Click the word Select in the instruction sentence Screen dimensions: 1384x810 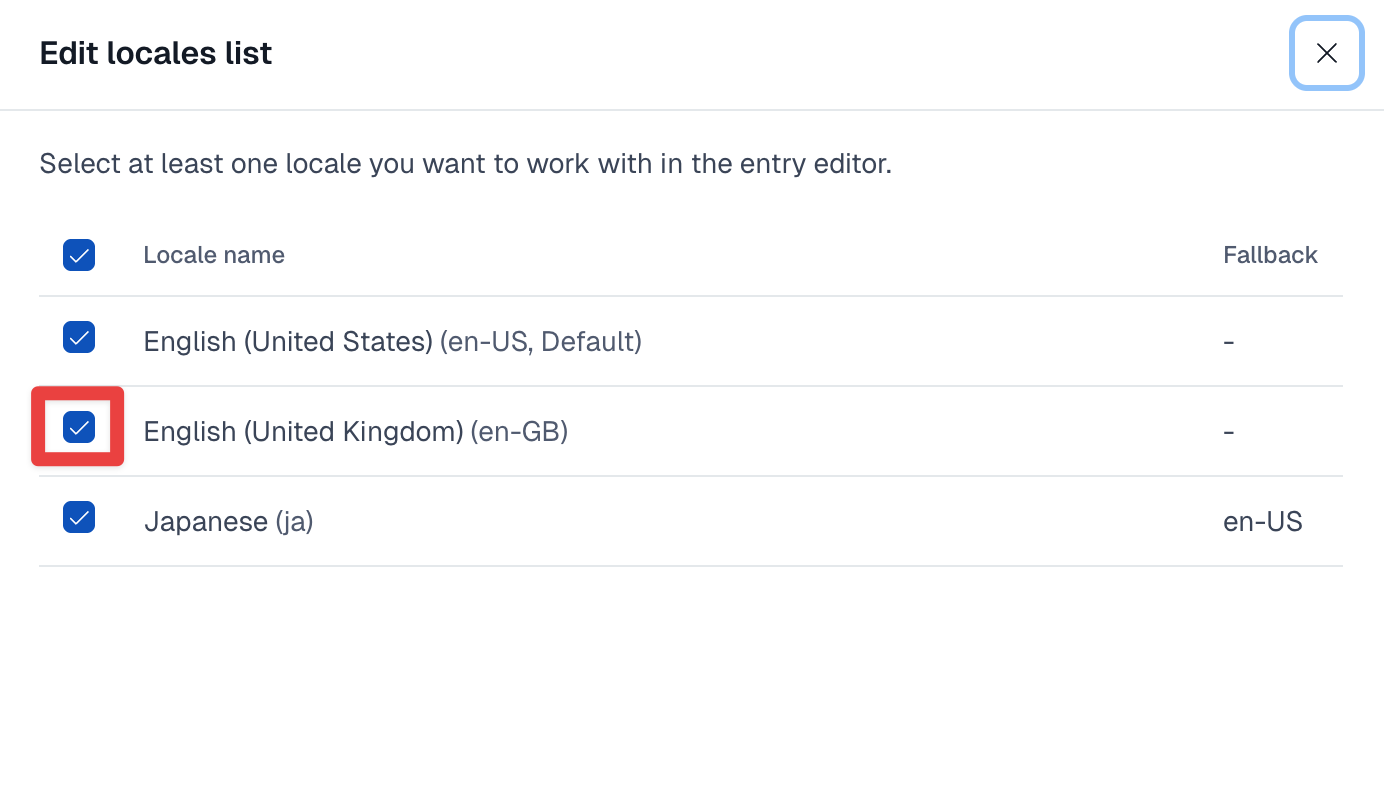pos(80,164)
